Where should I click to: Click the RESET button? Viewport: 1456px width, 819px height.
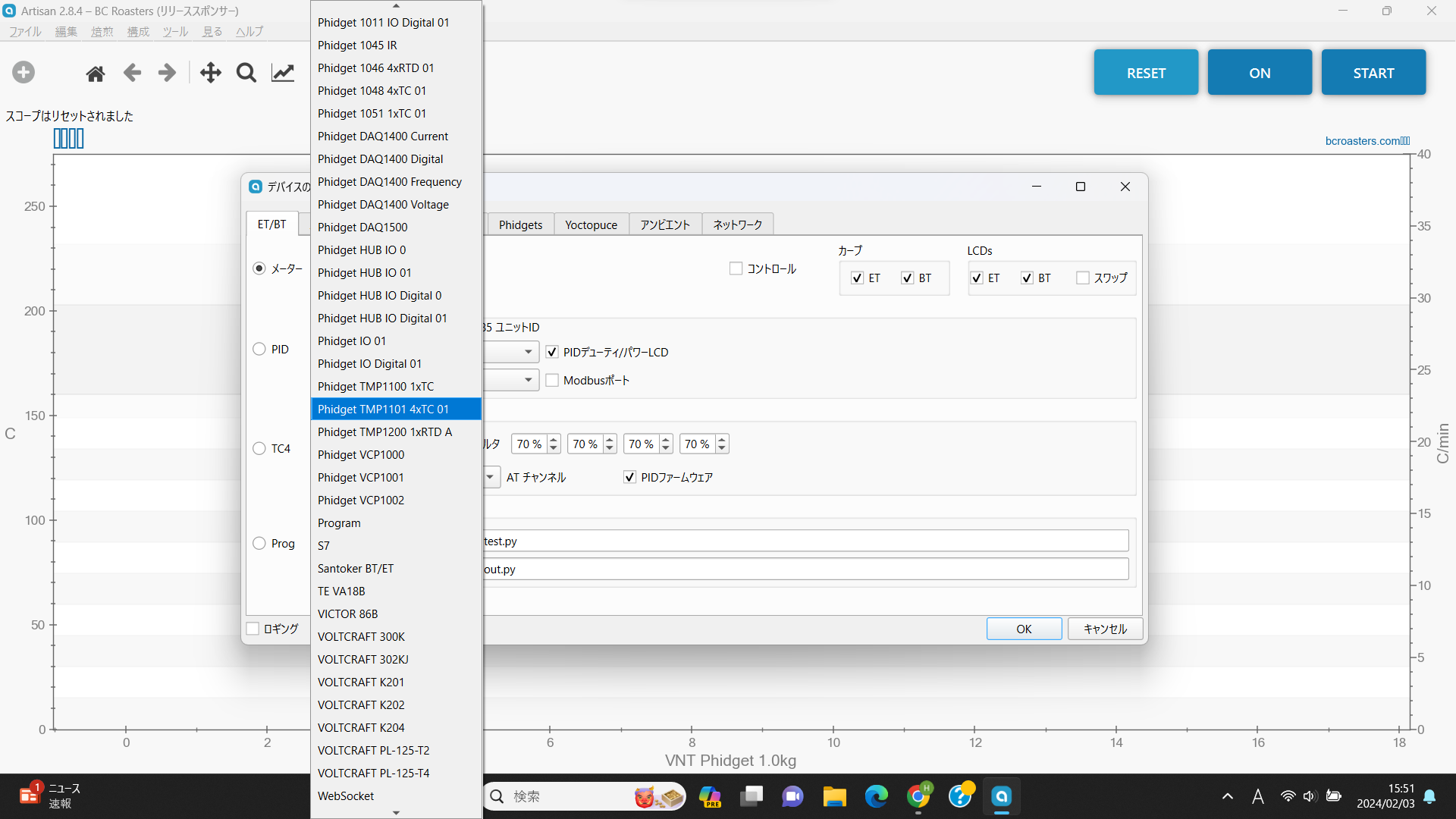click(1146, 73)
